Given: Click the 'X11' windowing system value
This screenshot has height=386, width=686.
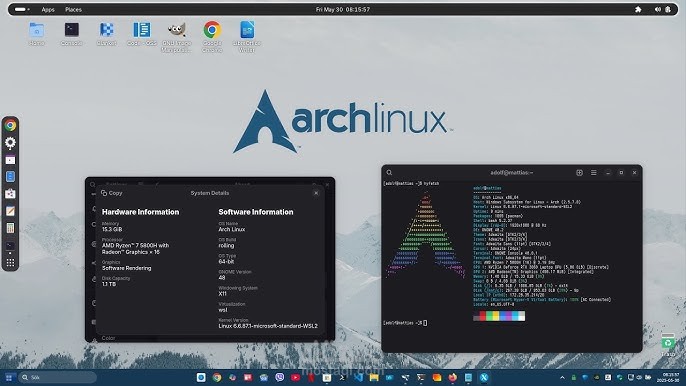Looking at the screenshot, I should click(x=223, y=294).
